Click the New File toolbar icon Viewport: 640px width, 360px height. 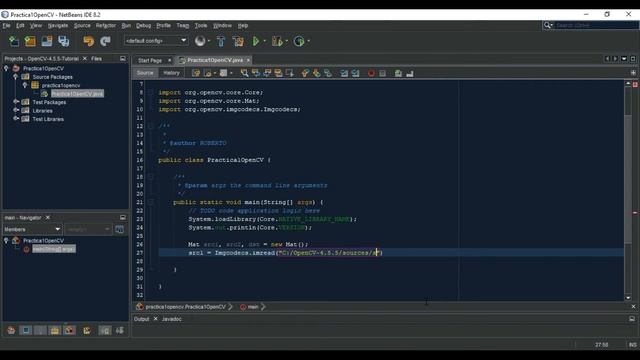point(14,41)
